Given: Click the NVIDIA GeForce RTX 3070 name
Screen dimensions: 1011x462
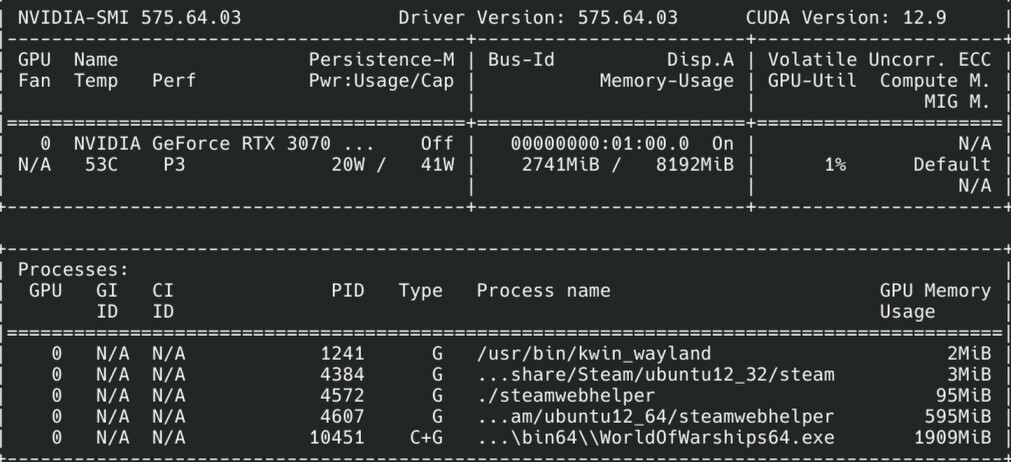Looking at the screenshot, I should tap(202, 143).
